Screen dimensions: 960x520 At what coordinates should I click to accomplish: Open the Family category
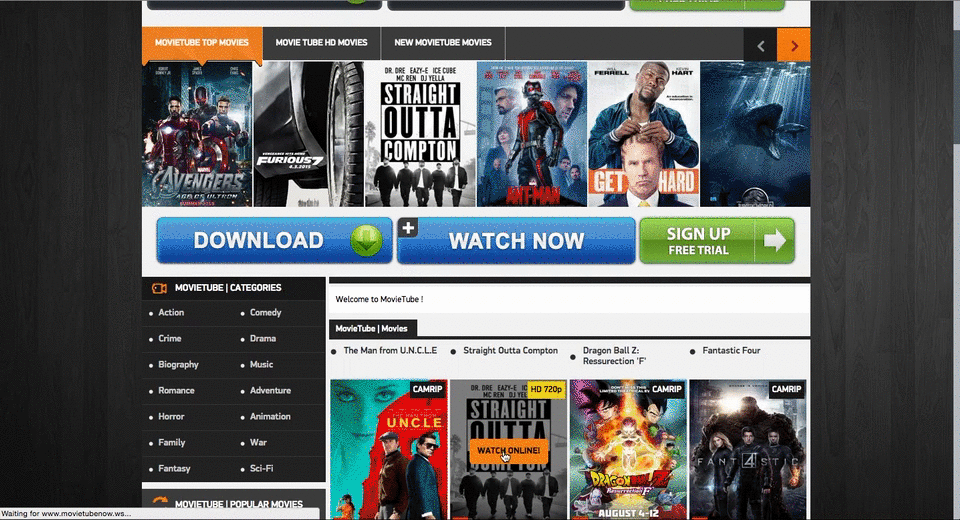point(171,442)
